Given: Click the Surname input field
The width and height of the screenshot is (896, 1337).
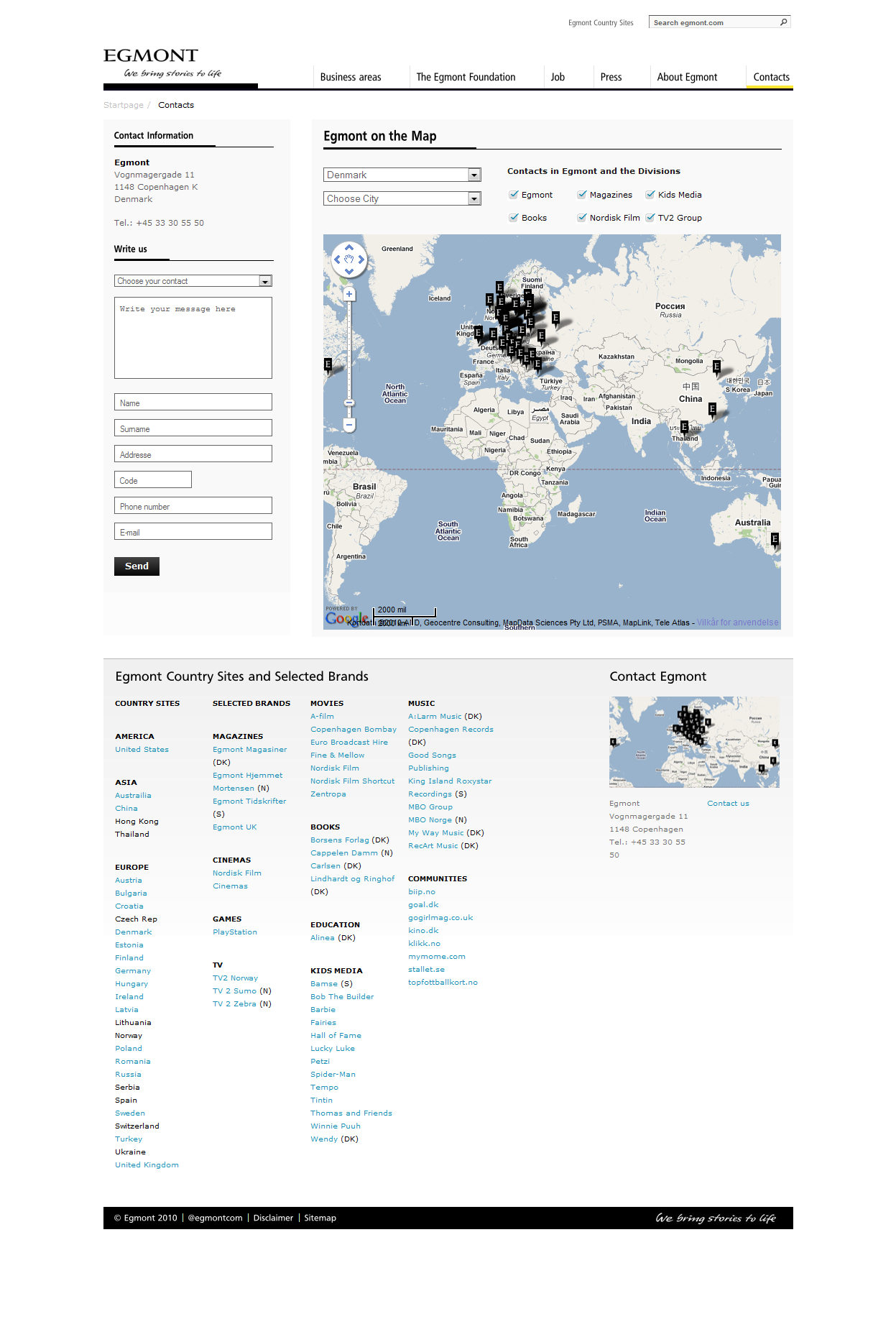Looking at the screenshot, I should pyautogui.click(x=193, y=428).
